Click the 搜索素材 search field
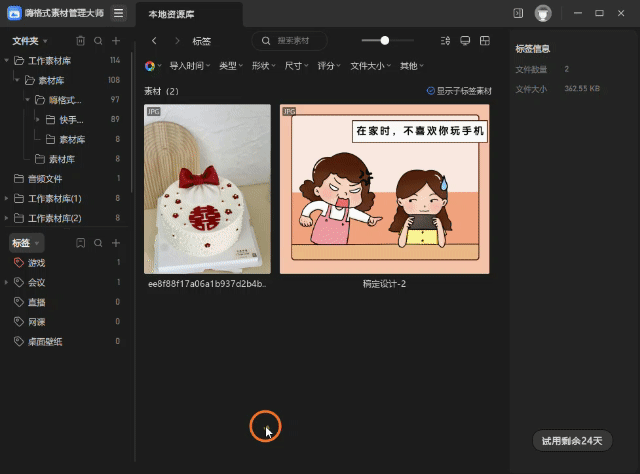640x474 pixels. point(289,41)
